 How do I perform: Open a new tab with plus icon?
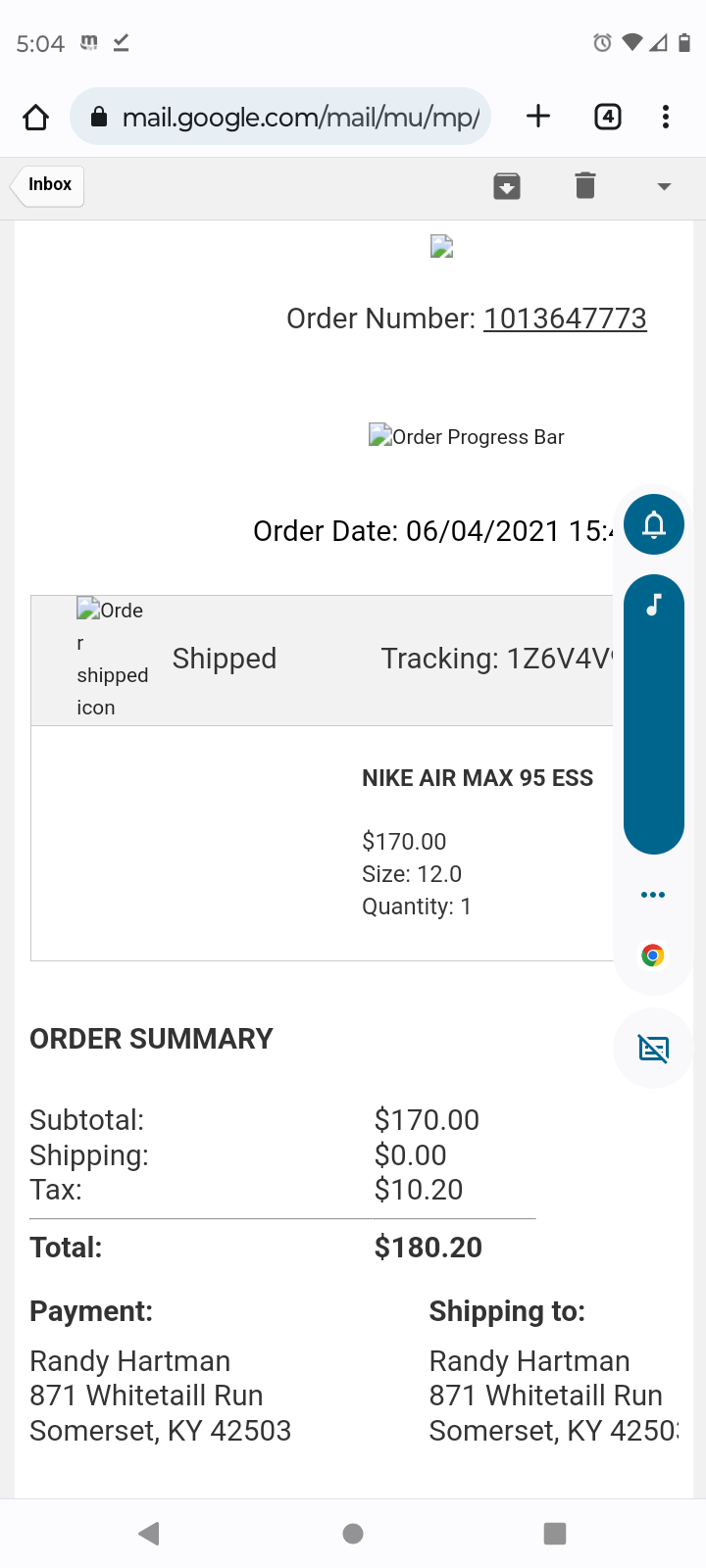(x=538, y=117)
